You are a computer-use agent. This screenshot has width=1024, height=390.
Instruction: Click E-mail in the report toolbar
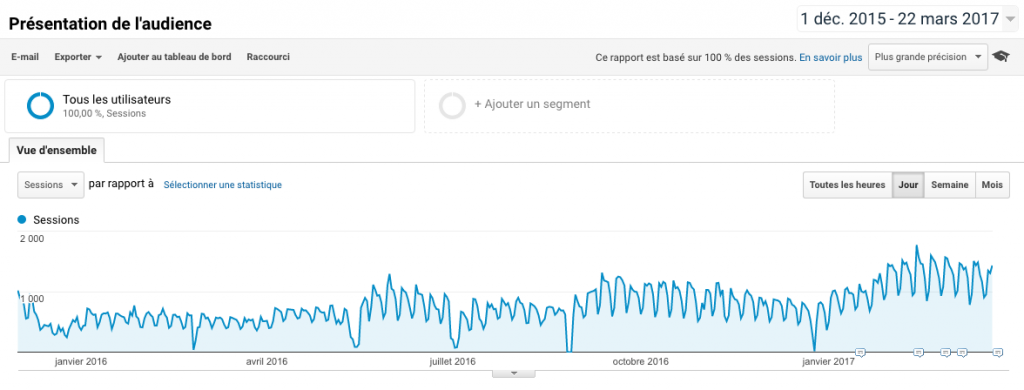point(25,57)
